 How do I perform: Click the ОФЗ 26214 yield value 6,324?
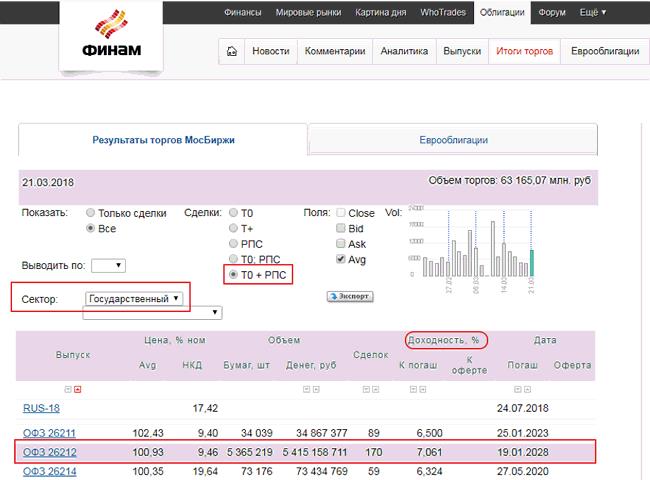point(429,471)
